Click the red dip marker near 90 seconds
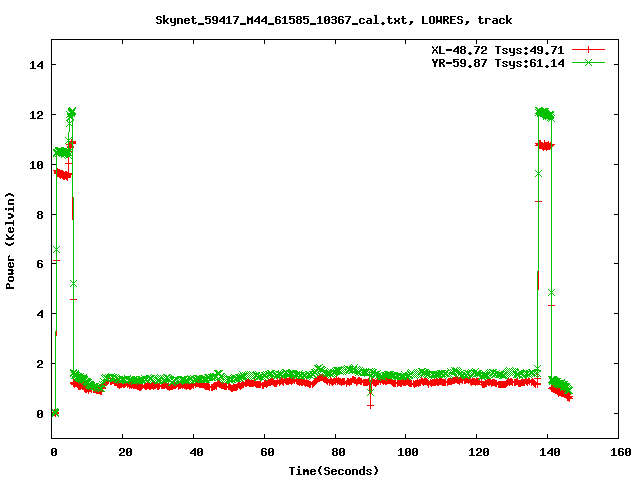This screenshot has height=480, width=640. [370, 406]
